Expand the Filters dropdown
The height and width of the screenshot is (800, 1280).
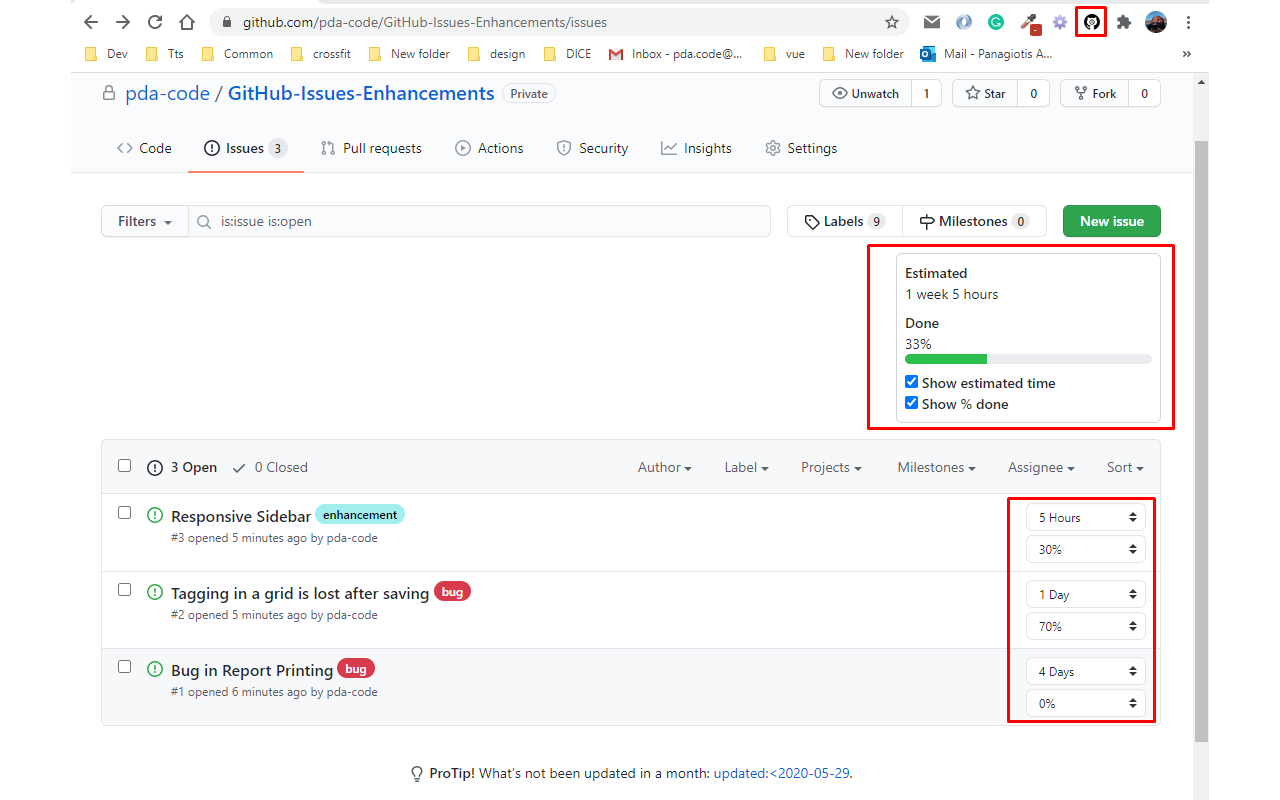(x=144, y=221)
